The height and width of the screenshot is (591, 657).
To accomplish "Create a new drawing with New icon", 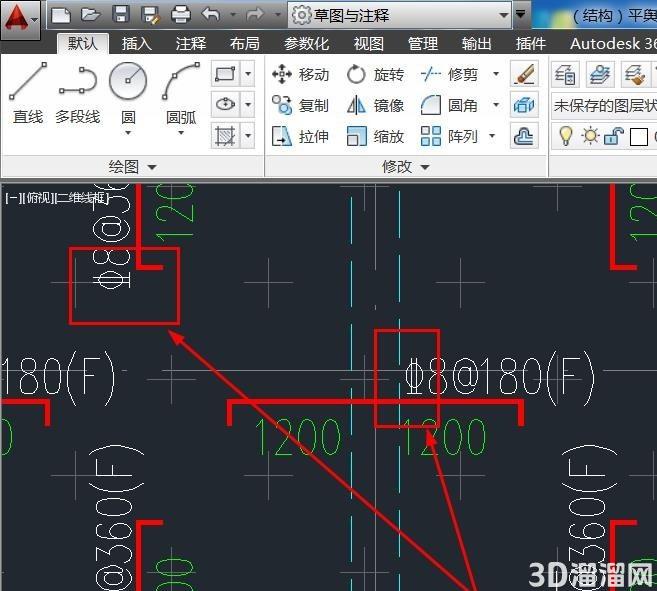I will 61,16.
